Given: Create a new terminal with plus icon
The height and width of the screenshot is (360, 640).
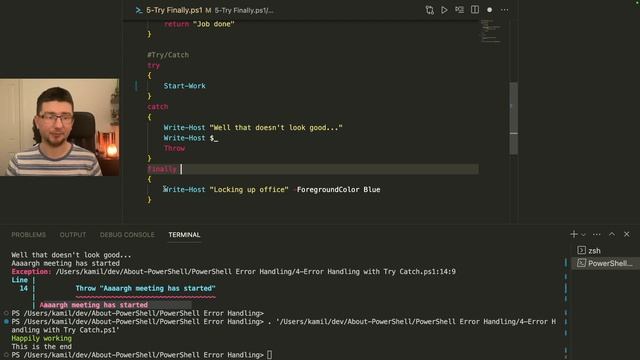Looking at the screenshot, I should 573,234.
